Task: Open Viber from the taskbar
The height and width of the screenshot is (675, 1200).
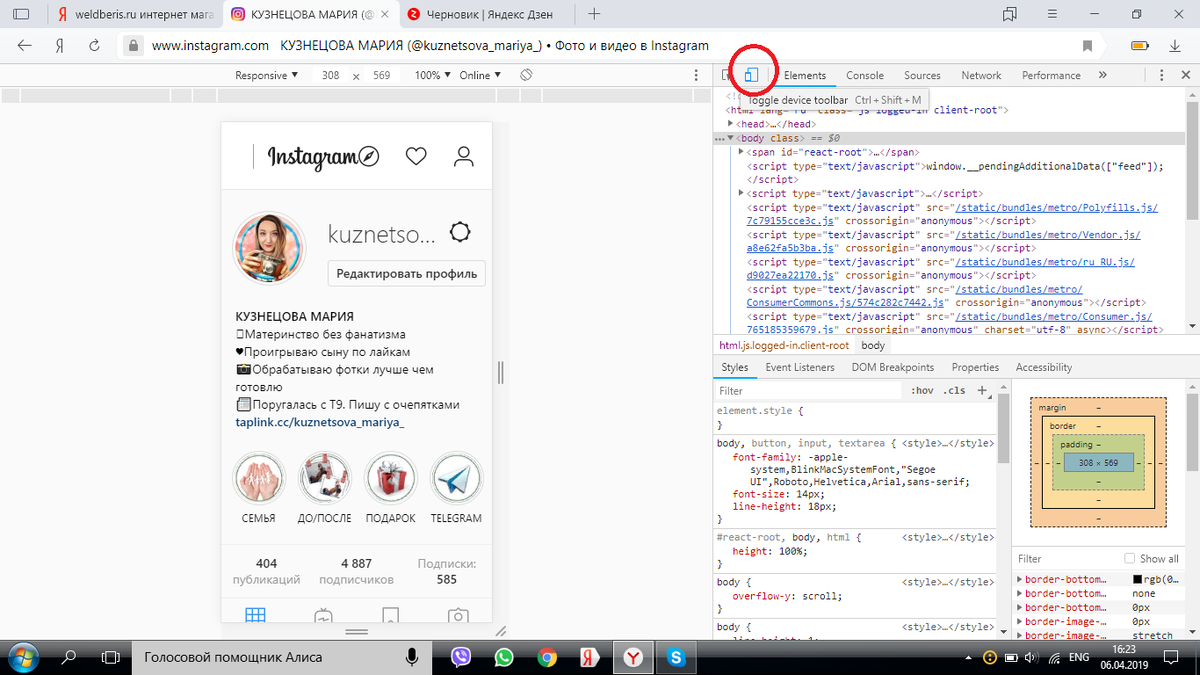Action: tap(461, 657)
